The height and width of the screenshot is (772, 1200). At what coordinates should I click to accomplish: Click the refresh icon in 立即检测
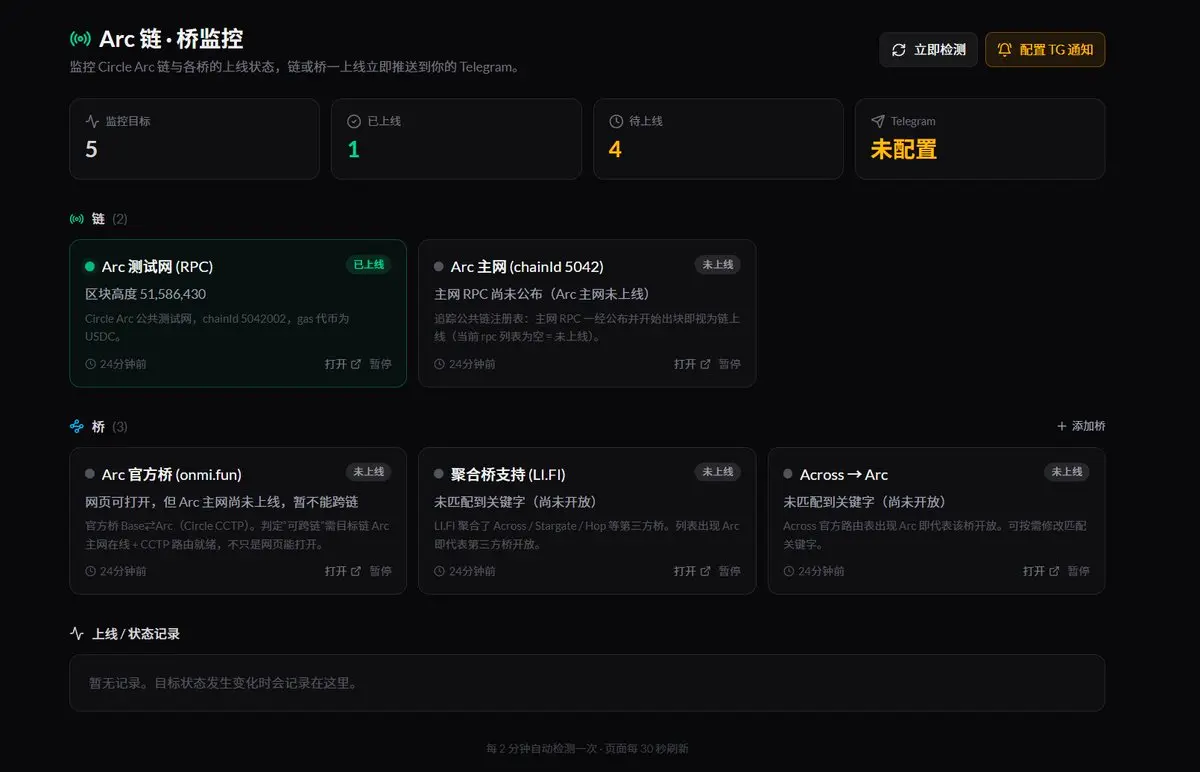(899, 50)
